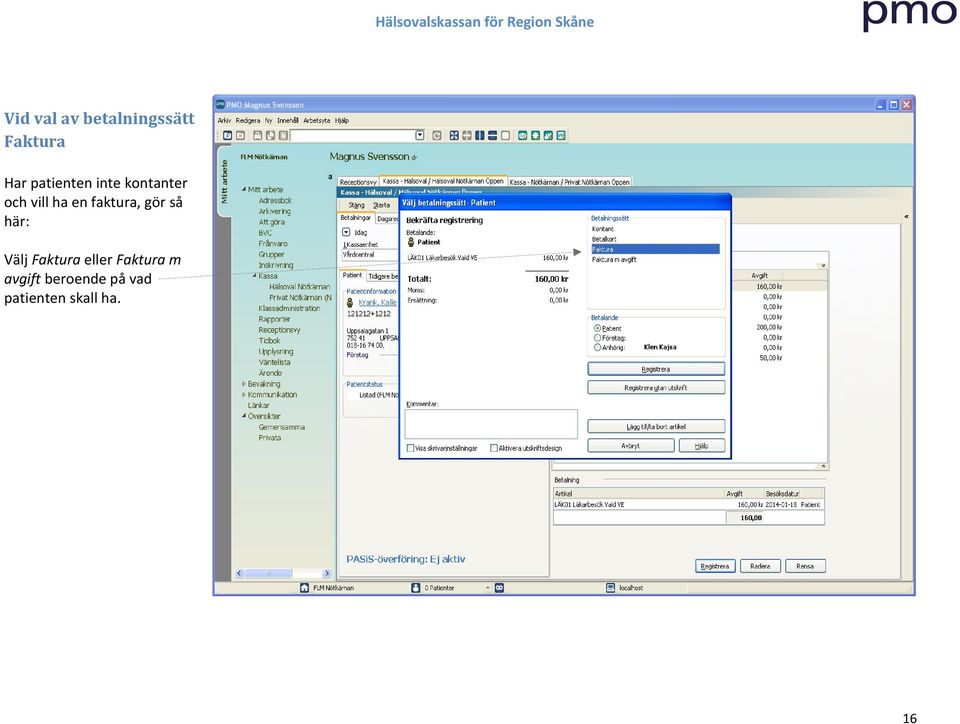Collapse the right panel with double-chevron icon
Image resolution: width=960 pixels, height=724 pixels.
point(906,216)
